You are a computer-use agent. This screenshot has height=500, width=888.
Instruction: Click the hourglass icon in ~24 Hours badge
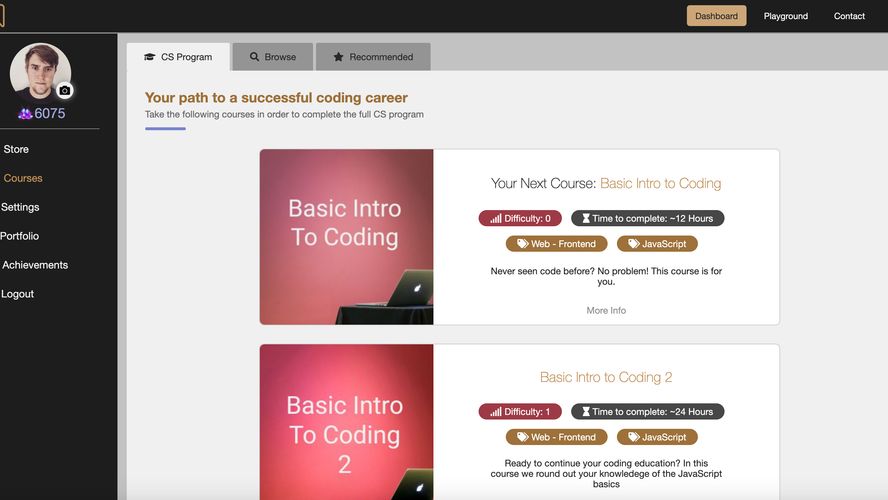click(586, 412)
